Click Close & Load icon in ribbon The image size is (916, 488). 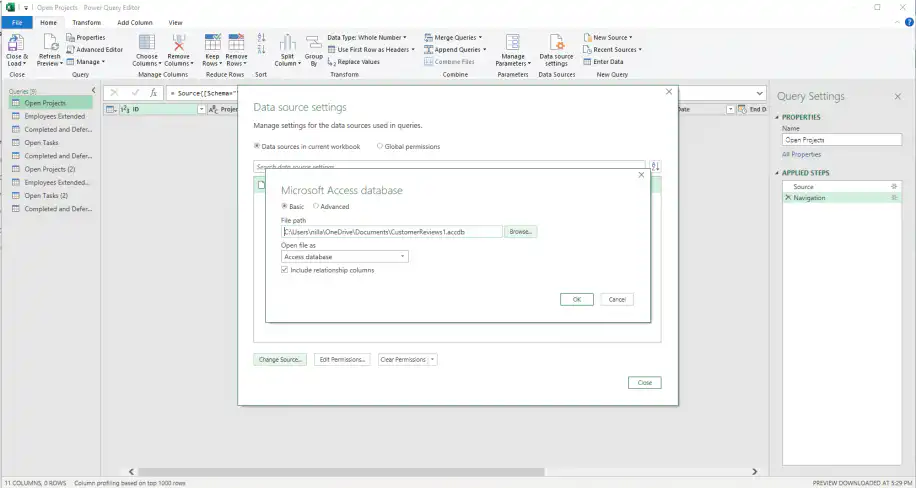click(16, 44)
